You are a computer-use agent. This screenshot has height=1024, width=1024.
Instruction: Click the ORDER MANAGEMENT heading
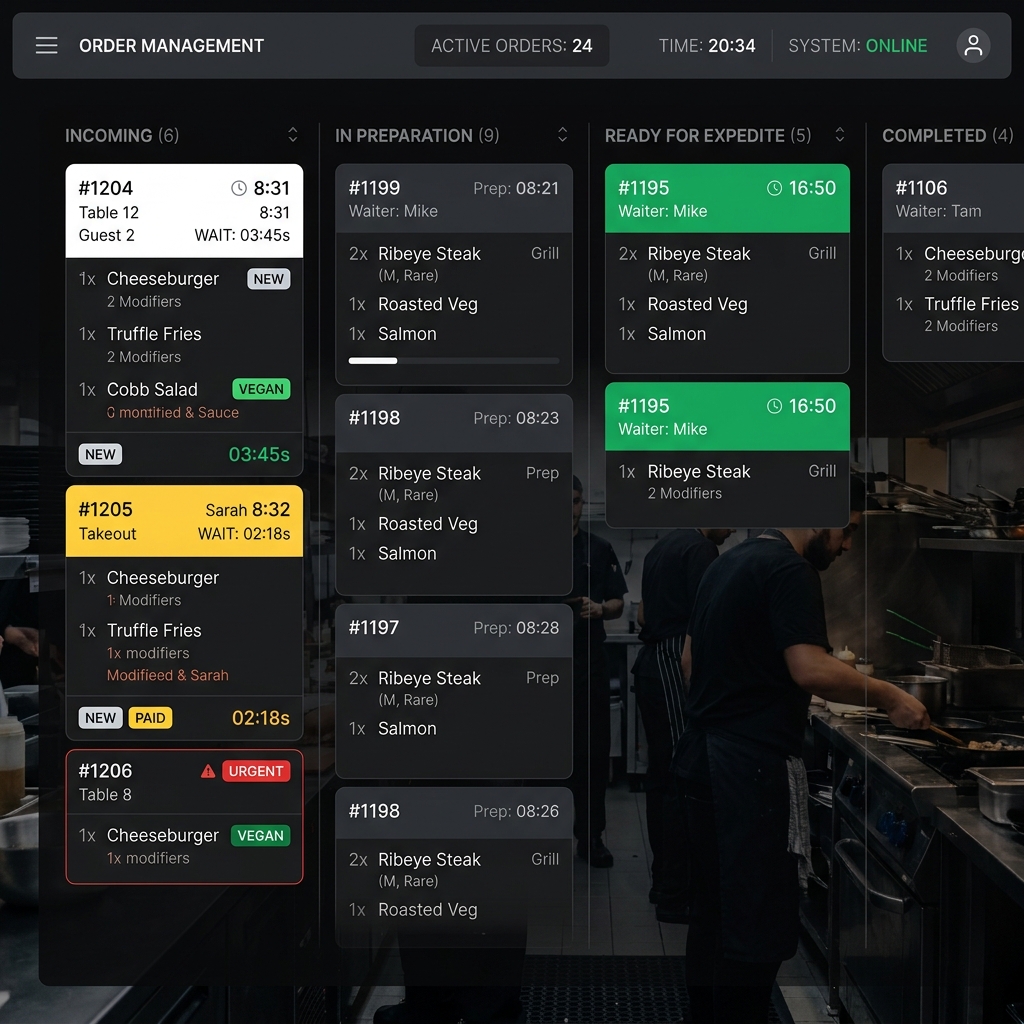tap(171, 45)
